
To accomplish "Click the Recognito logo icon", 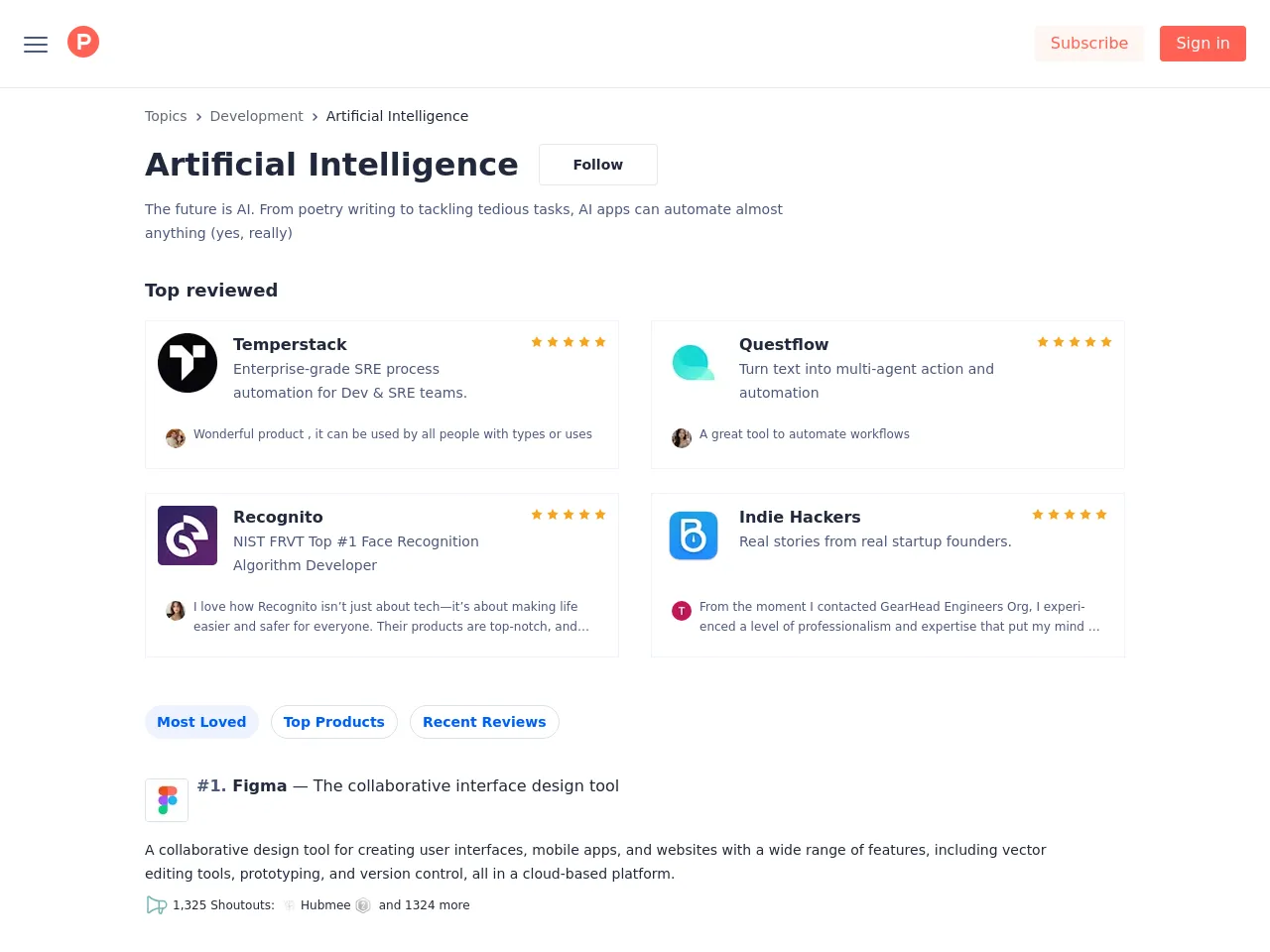I will click(x=188, y=535).
